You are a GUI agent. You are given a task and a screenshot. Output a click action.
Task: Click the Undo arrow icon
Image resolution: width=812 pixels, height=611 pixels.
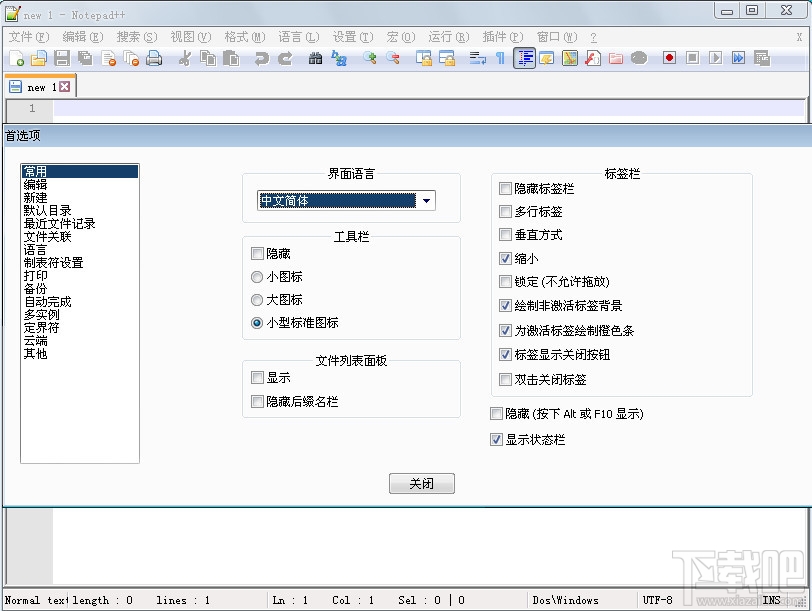260,58
